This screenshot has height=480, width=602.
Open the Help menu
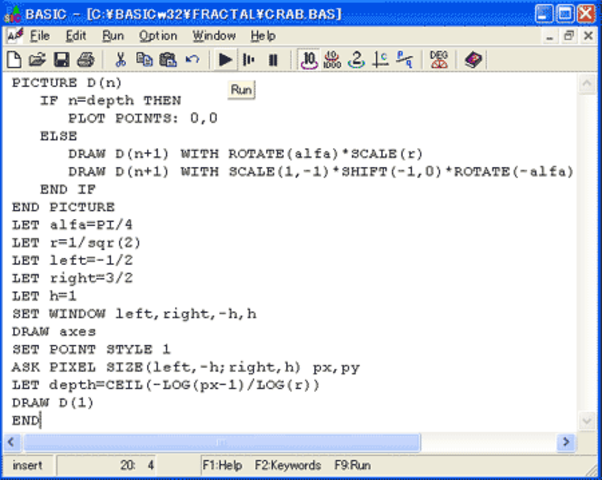click(x=263, y=36)
